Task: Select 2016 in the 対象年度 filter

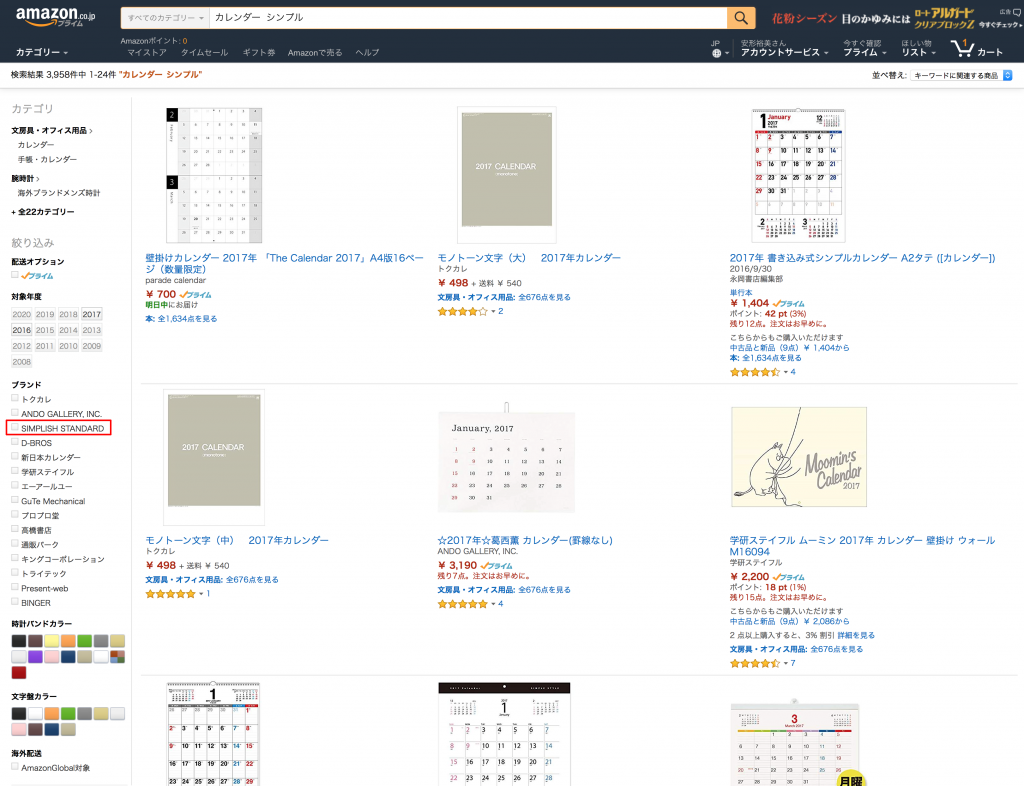Action: [x=22, y=330]
